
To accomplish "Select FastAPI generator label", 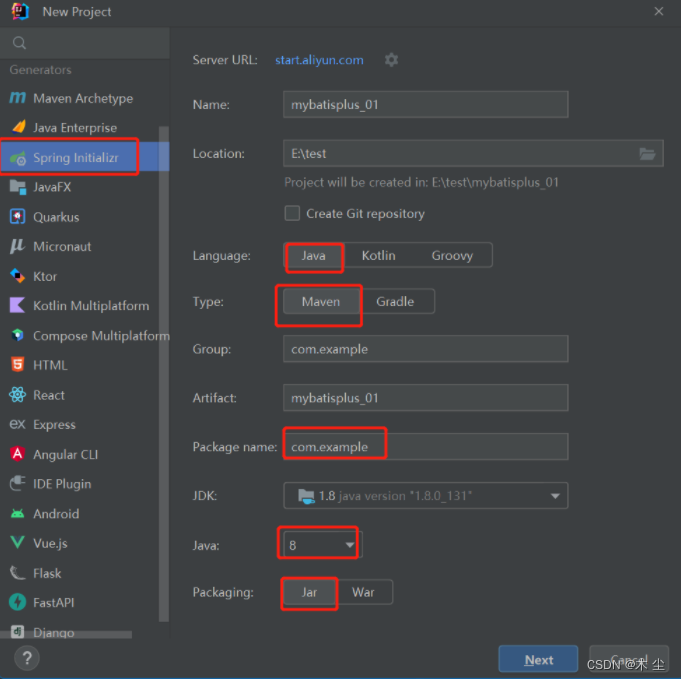I will point(54,603).
